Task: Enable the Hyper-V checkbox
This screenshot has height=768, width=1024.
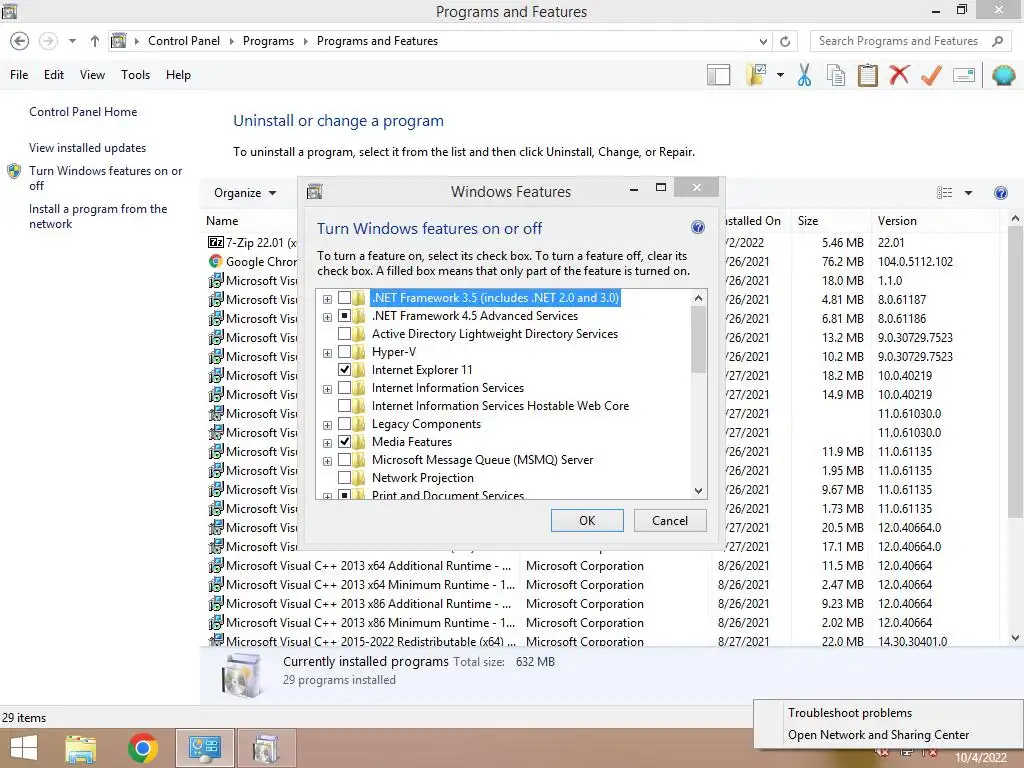Action: coord(344,352)
